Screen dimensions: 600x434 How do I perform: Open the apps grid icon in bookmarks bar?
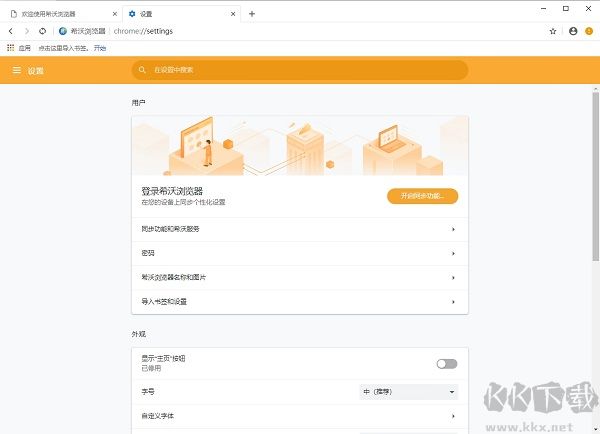(11, 48)
